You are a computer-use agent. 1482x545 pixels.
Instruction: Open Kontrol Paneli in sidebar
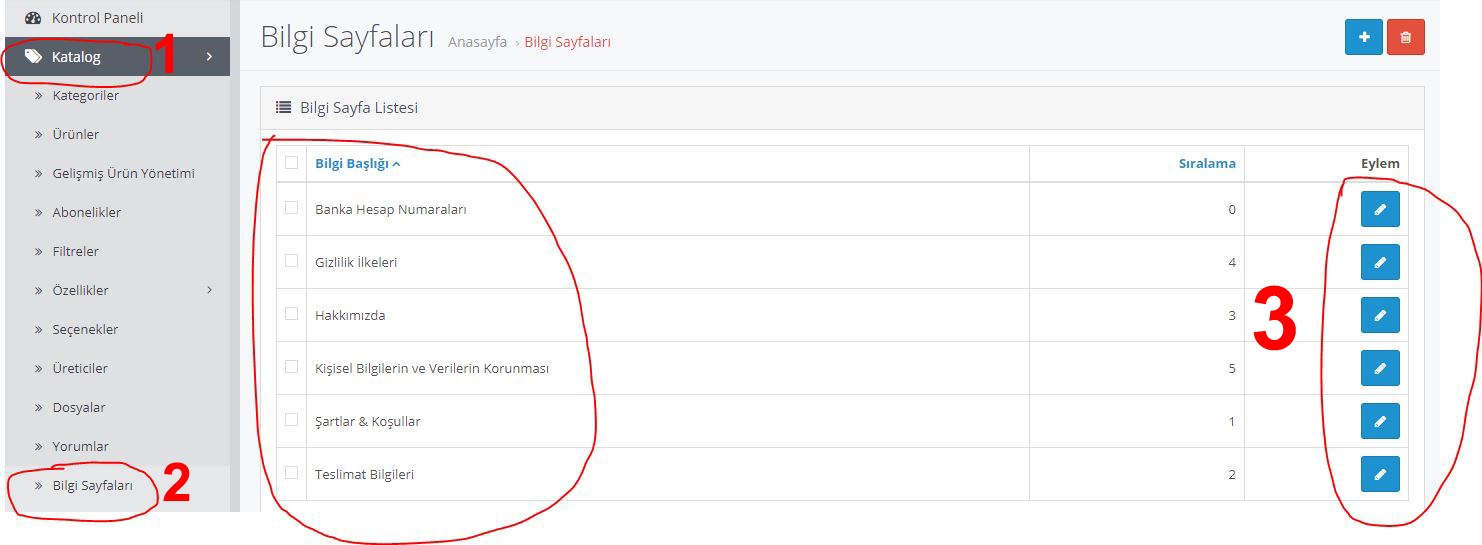(x=97, y=18)
